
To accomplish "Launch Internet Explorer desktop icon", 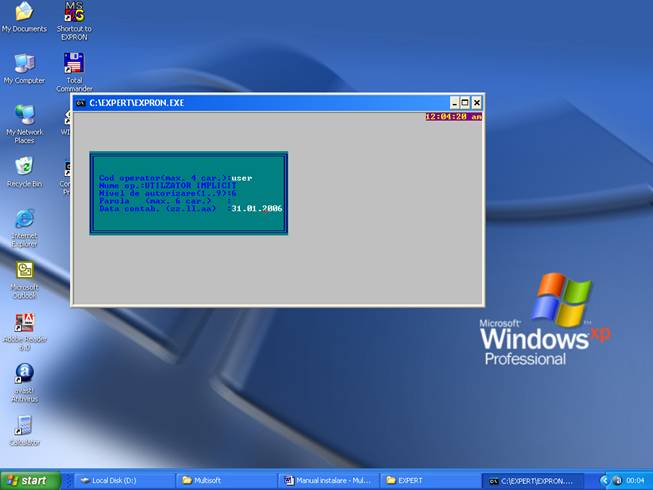I will (24, 228).
